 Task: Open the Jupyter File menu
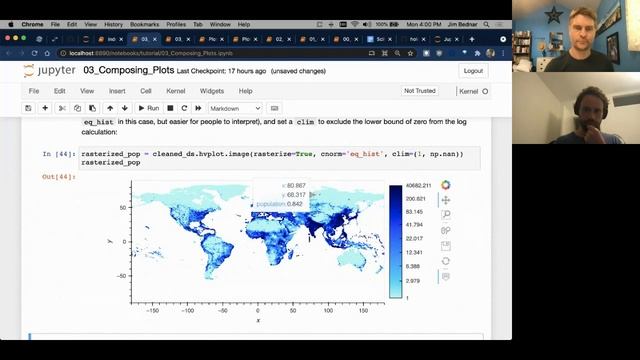34,91
